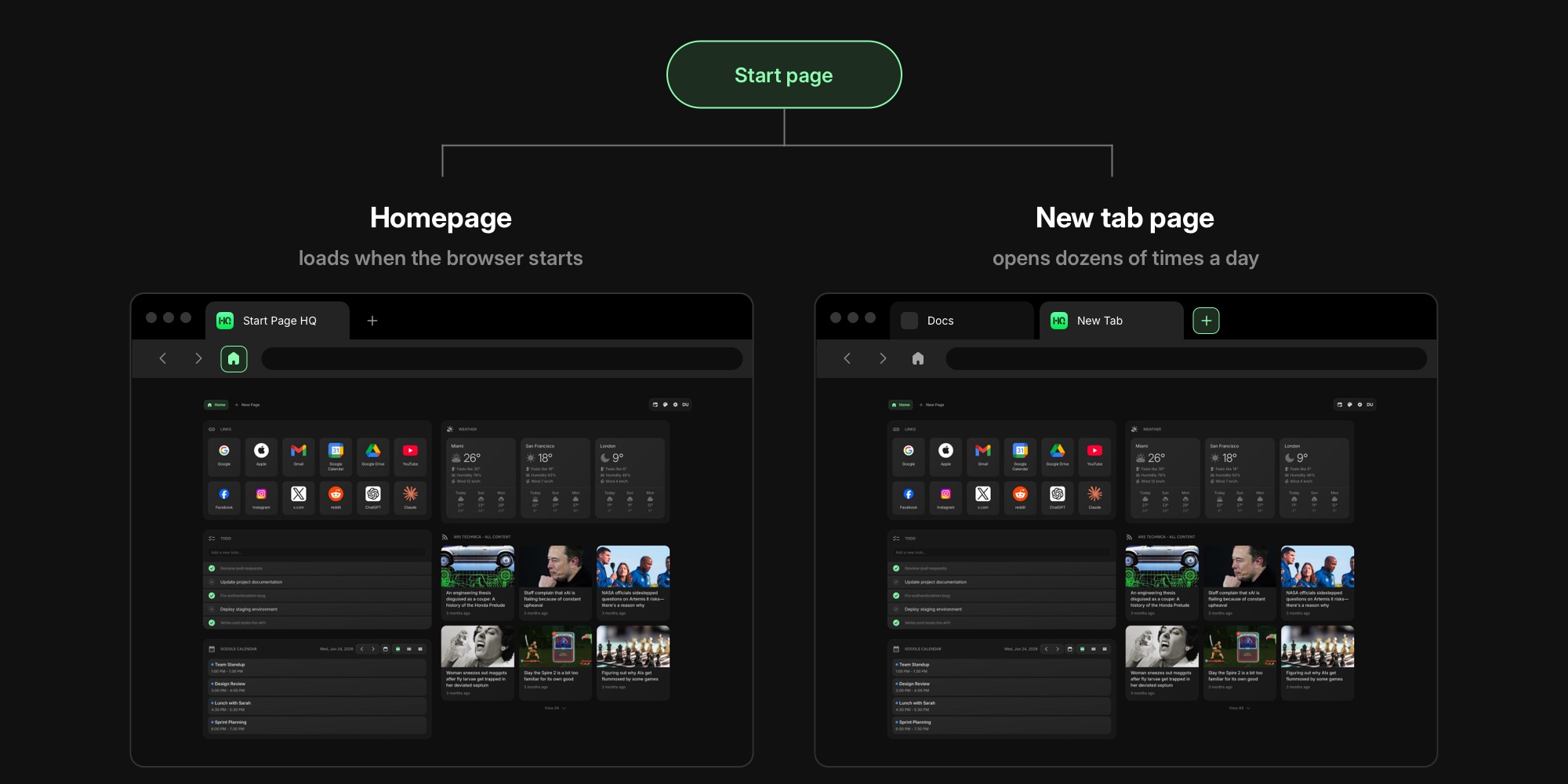Open Instagram link in New tab window
1568x784 pixels.
[946, 498]
